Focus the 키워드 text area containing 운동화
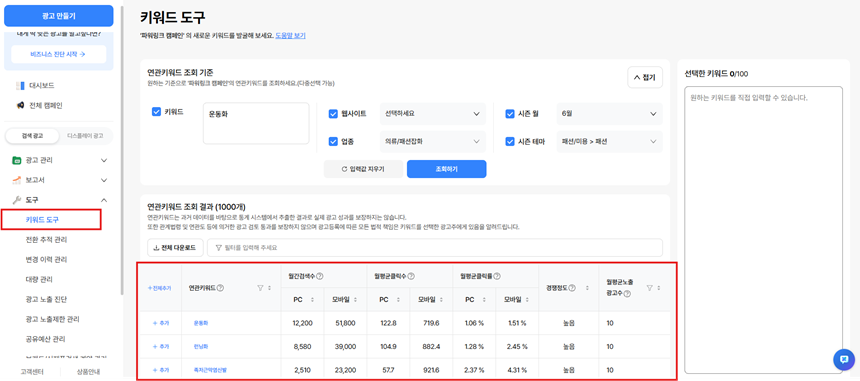Viewport: 860px width, 381px height. click(x=256, y=123)
